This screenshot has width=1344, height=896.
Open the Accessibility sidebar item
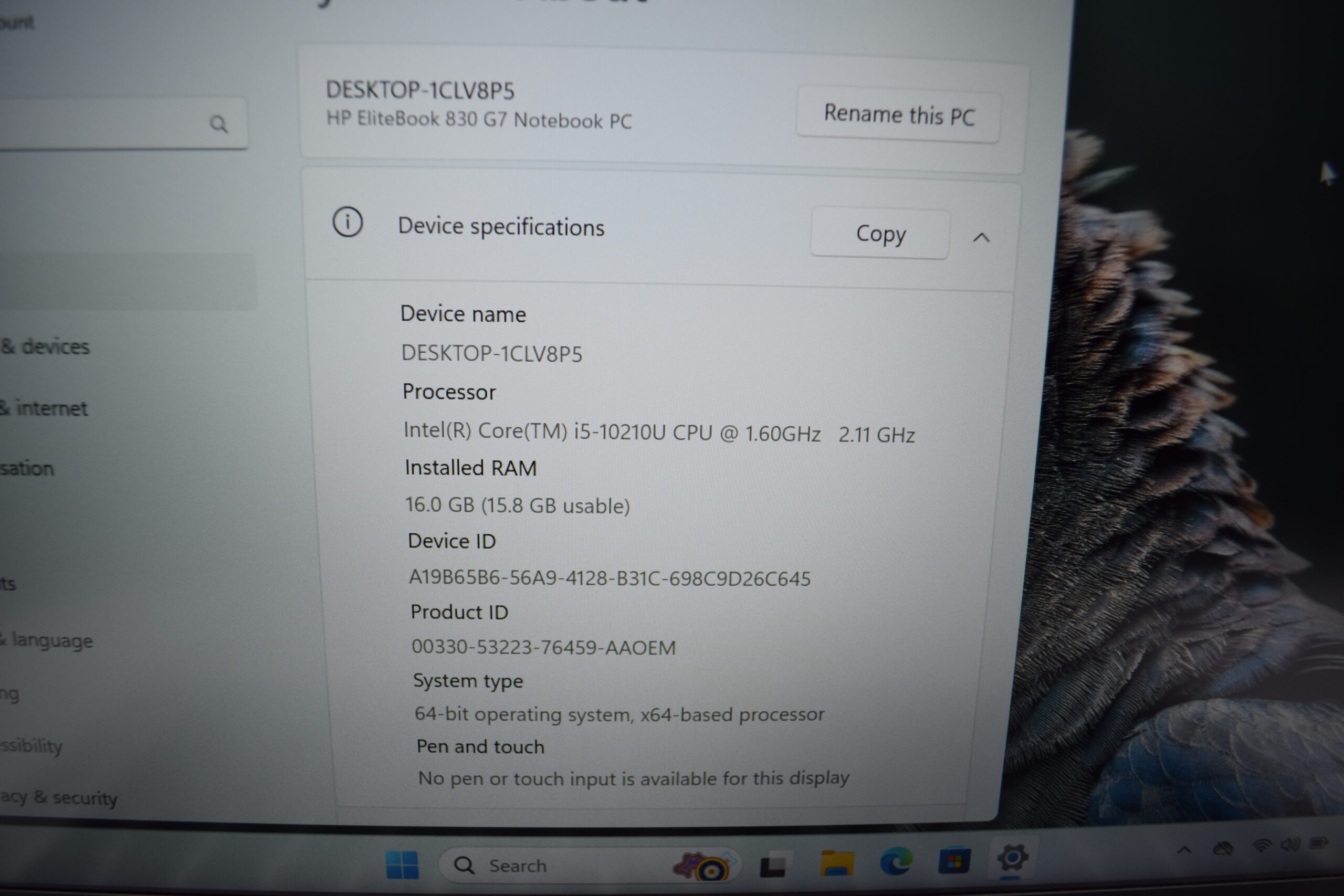tap(31, 746)
